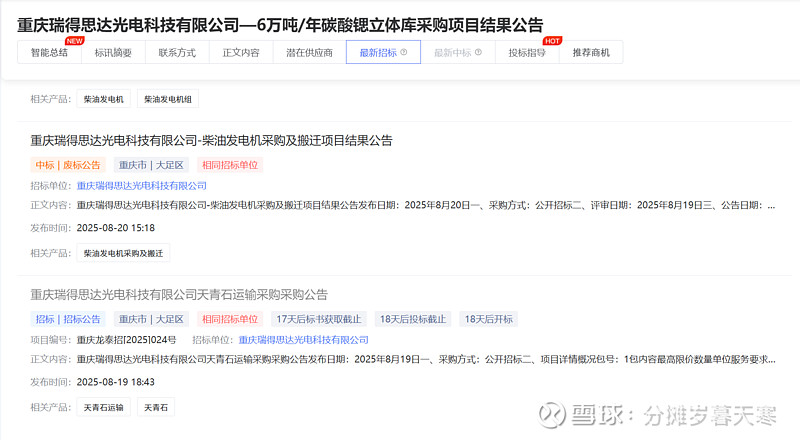The image size is (800, 440).
Task: Select the 最新招标 tab
Action: 383,52
